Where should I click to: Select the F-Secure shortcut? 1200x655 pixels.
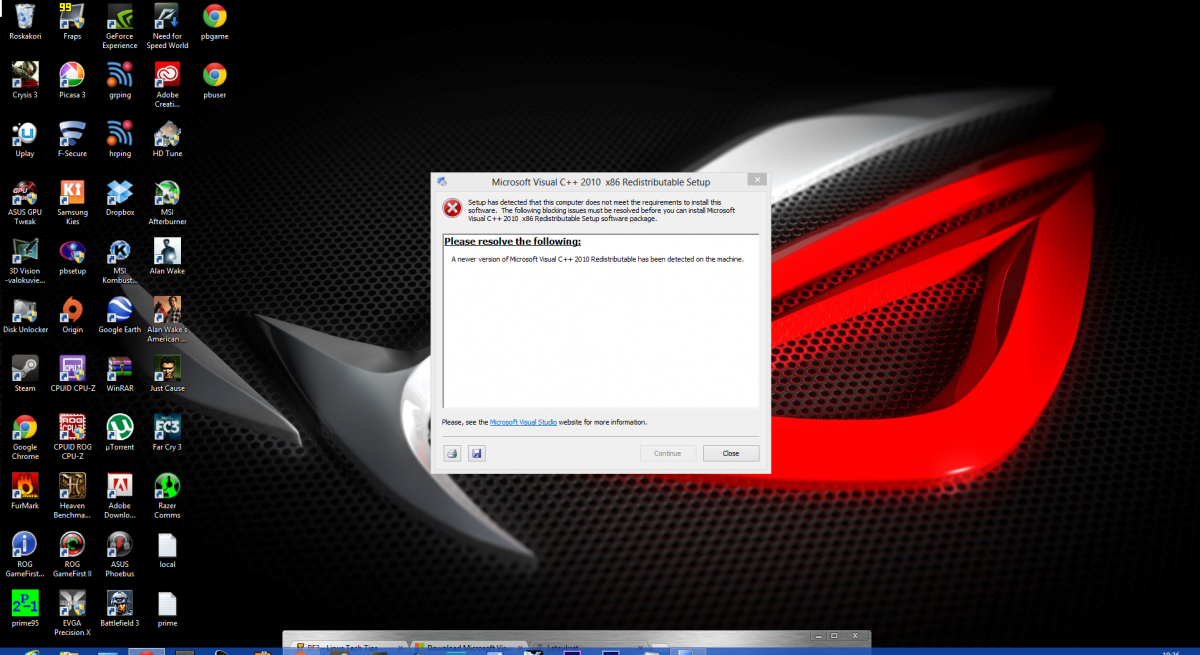(x=72, y=140)
